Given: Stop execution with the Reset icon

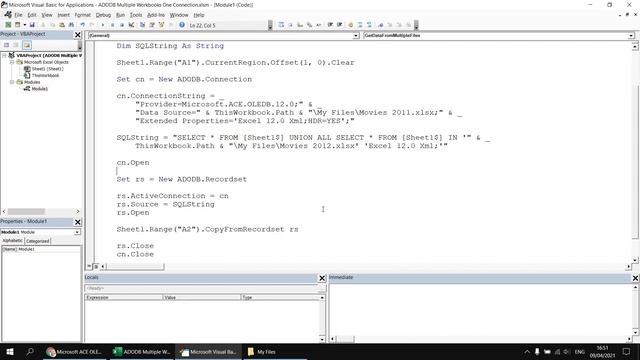Looking at the screenshot, I should (122, 25).
